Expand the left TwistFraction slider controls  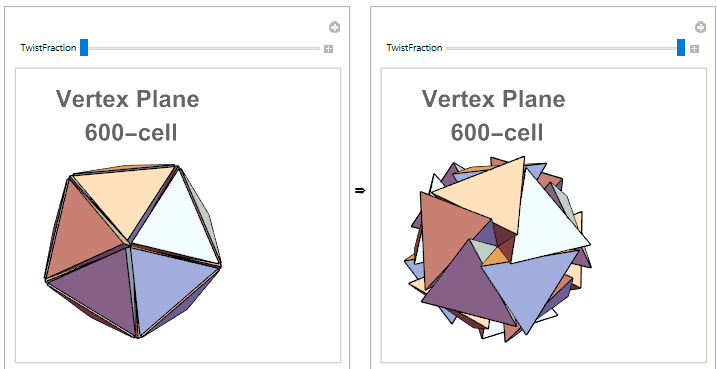[x=328, y=49]
